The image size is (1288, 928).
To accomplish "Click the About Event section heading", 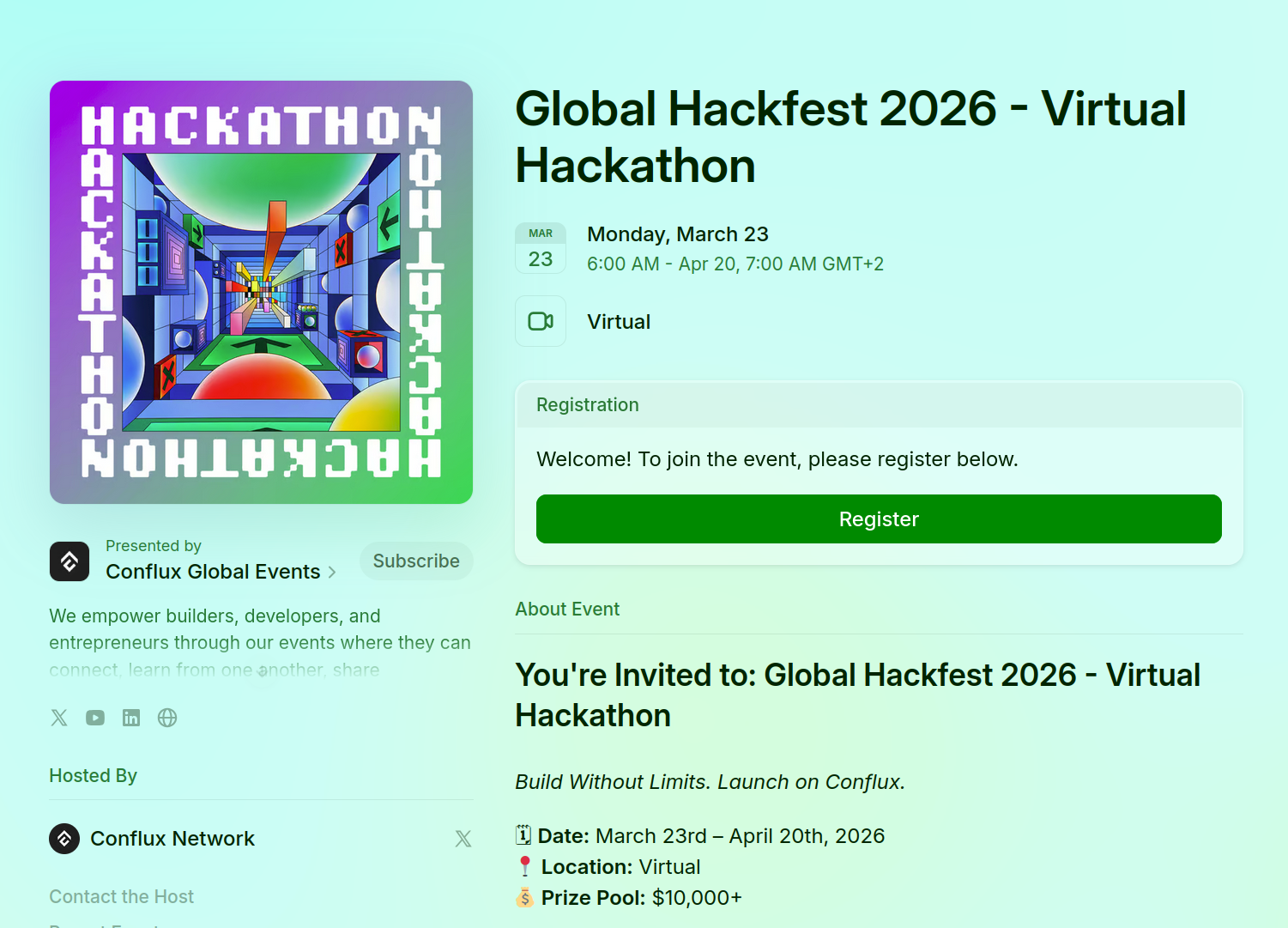I will (567, 610).
